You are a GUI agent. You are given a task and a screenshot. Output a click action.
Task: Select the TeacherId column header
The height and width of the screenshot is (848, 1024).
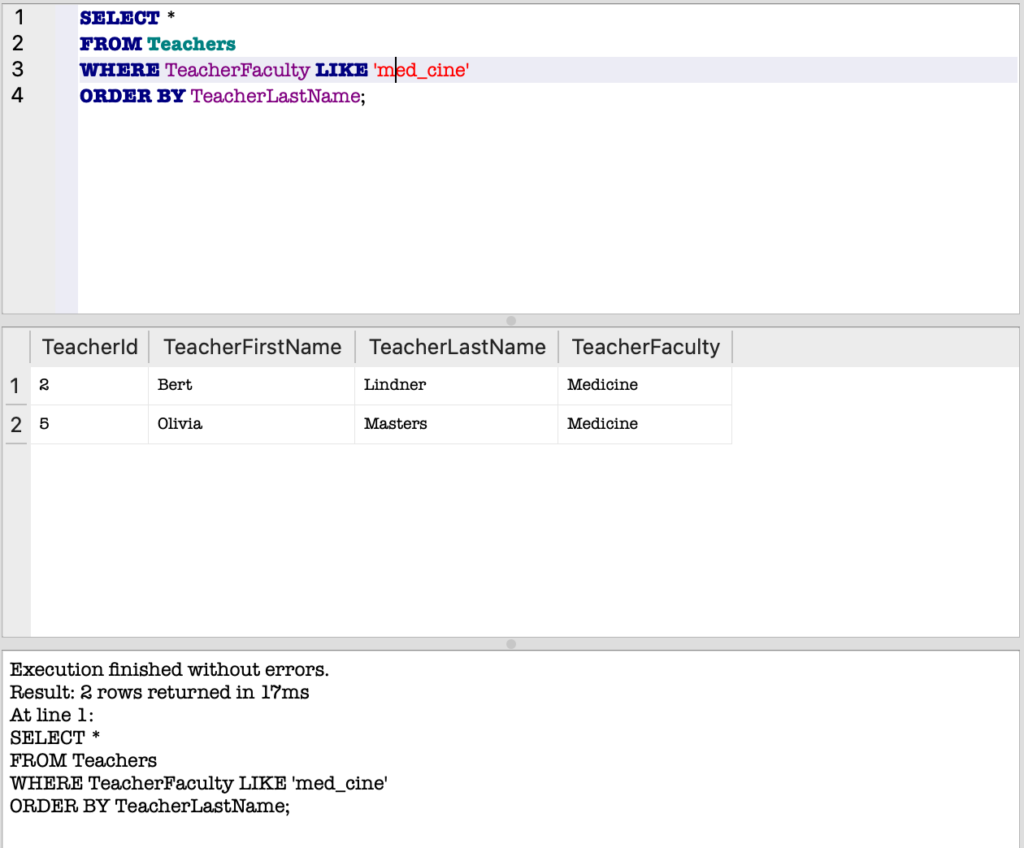tap(89, 346)
